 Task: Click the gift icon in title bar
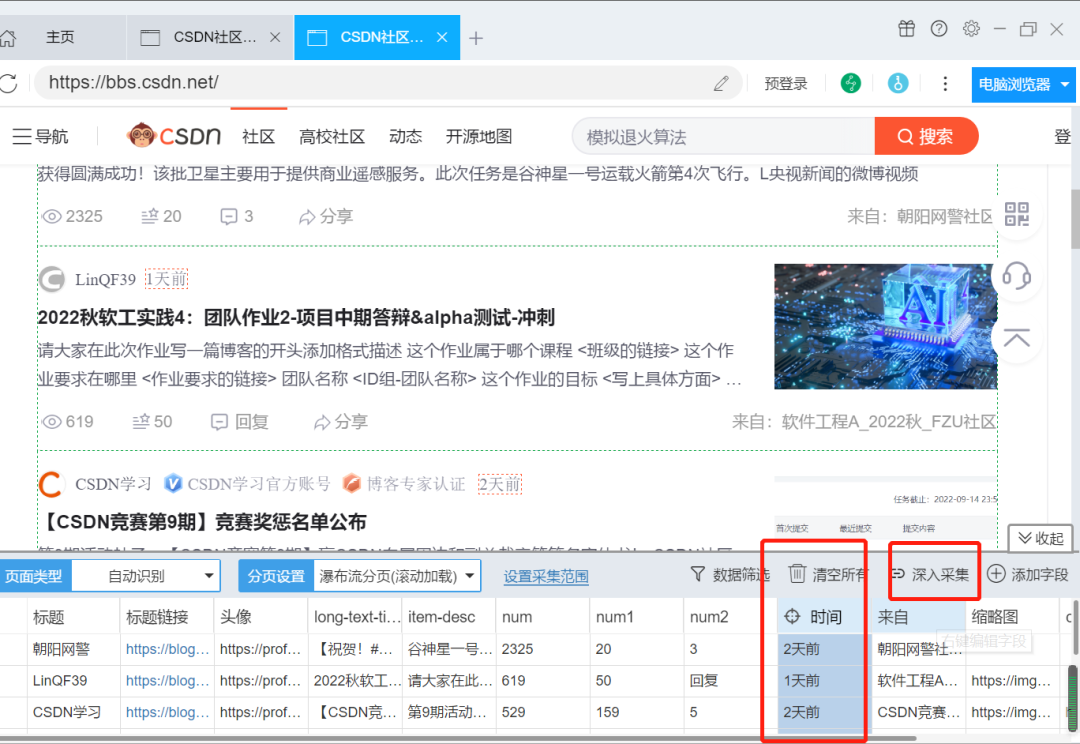[x=906, y=29]
